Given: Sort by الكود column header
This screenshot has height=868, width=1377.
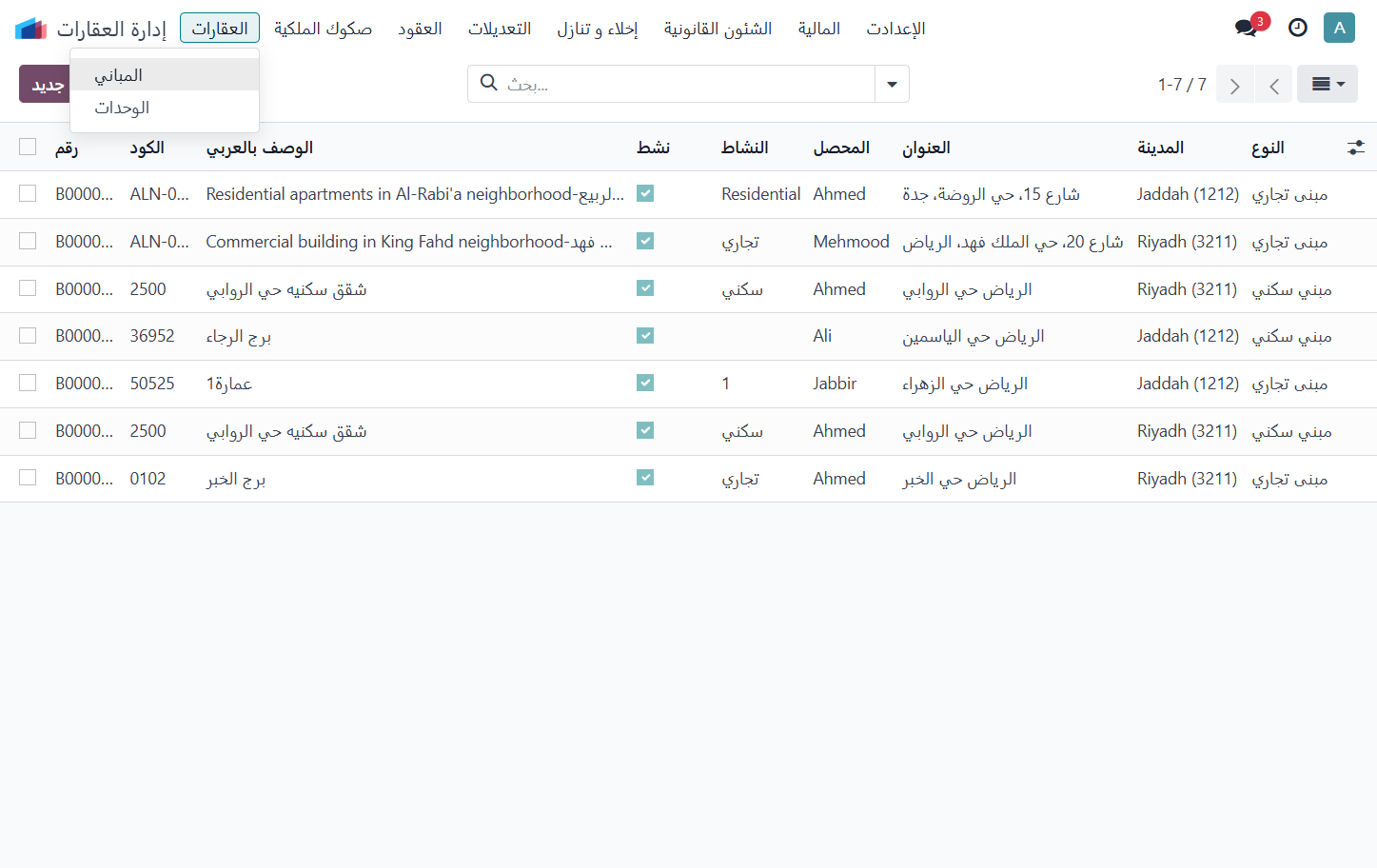Looking at the screenshot, I should pyautogui.click(x=148, y=148).
